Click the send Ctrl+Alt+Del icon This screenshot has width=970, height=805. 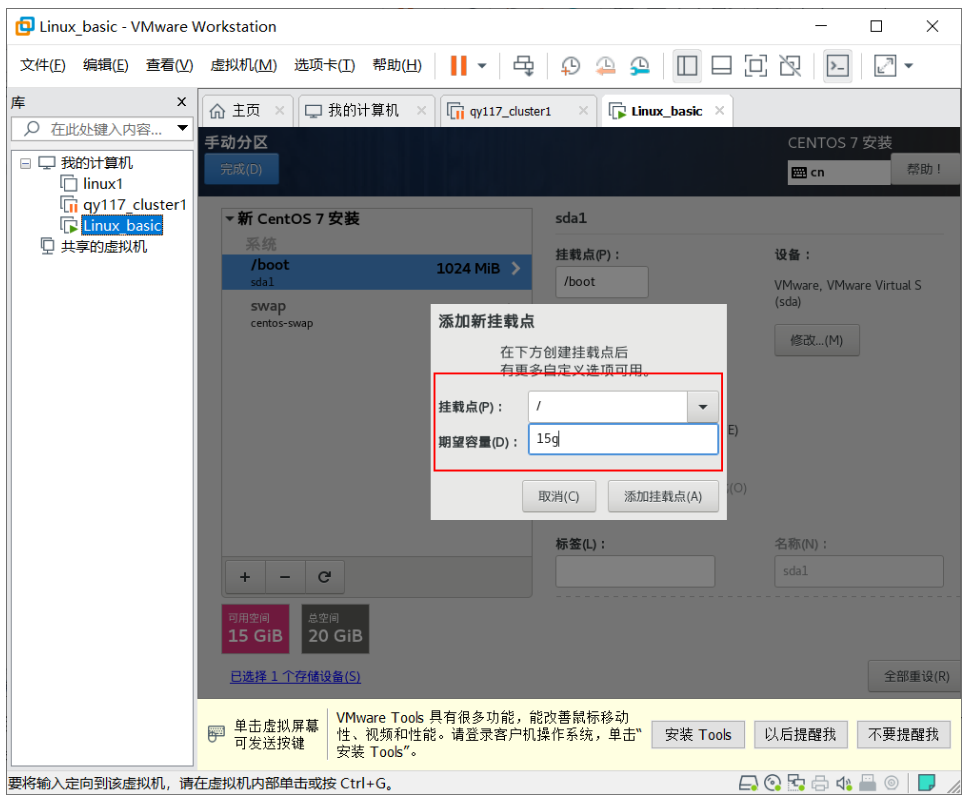523,66
